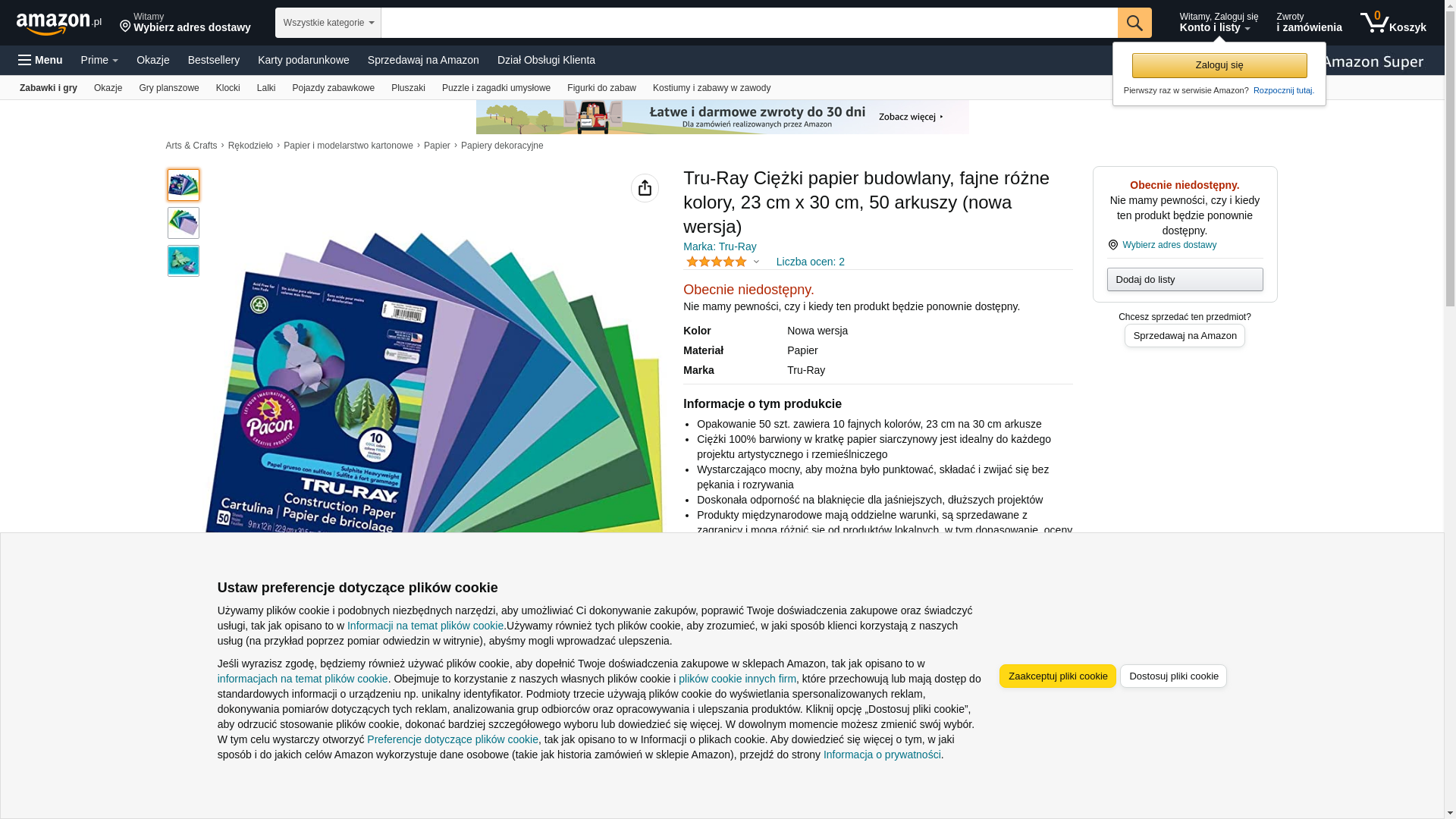Click the five-star rating icons

(x=717, y=262)
